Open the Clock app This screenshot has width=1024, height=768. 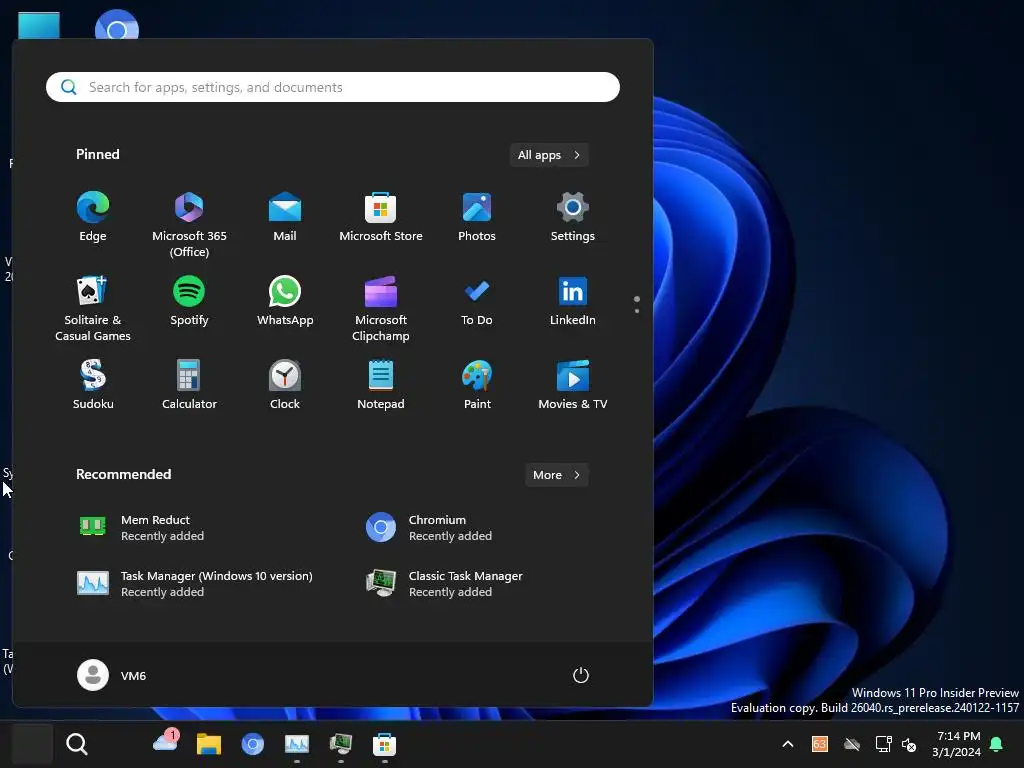point(285,385)
